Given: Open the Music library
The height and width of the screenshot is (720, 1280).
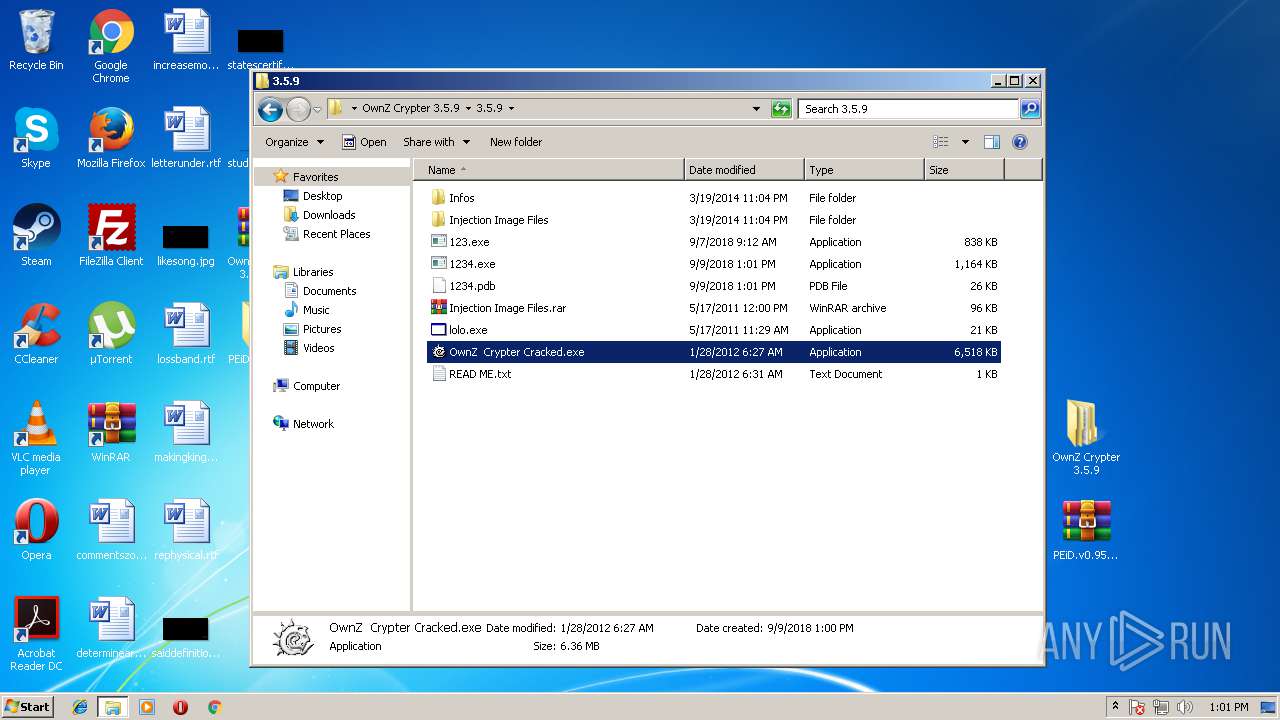Looking at the screenshot, I should [x=316, y=310].
